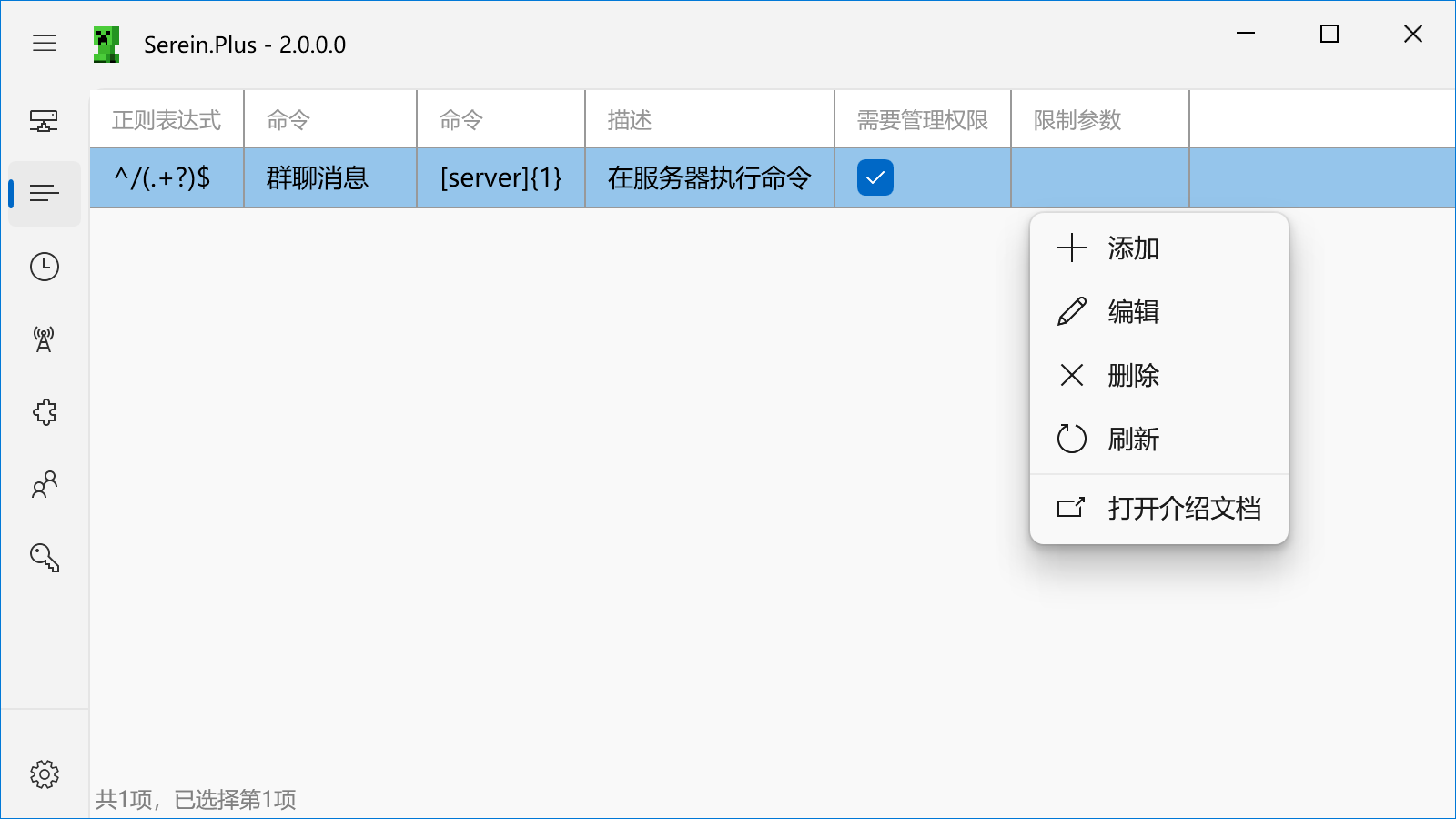Maximize the Serein.Plus window

pos(1330,34)
